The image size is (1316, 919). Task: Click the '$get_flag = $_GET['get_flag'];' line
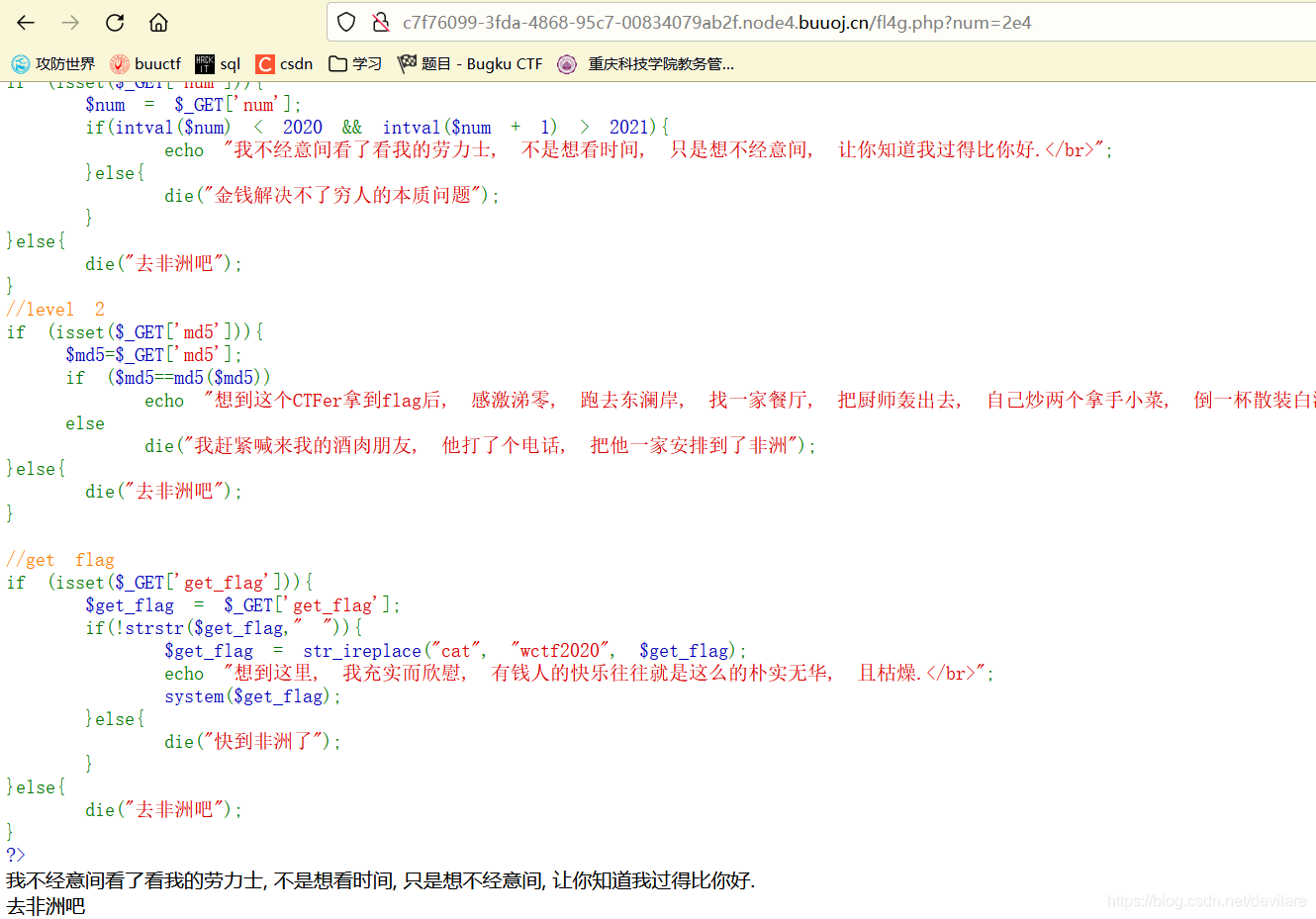242,605
